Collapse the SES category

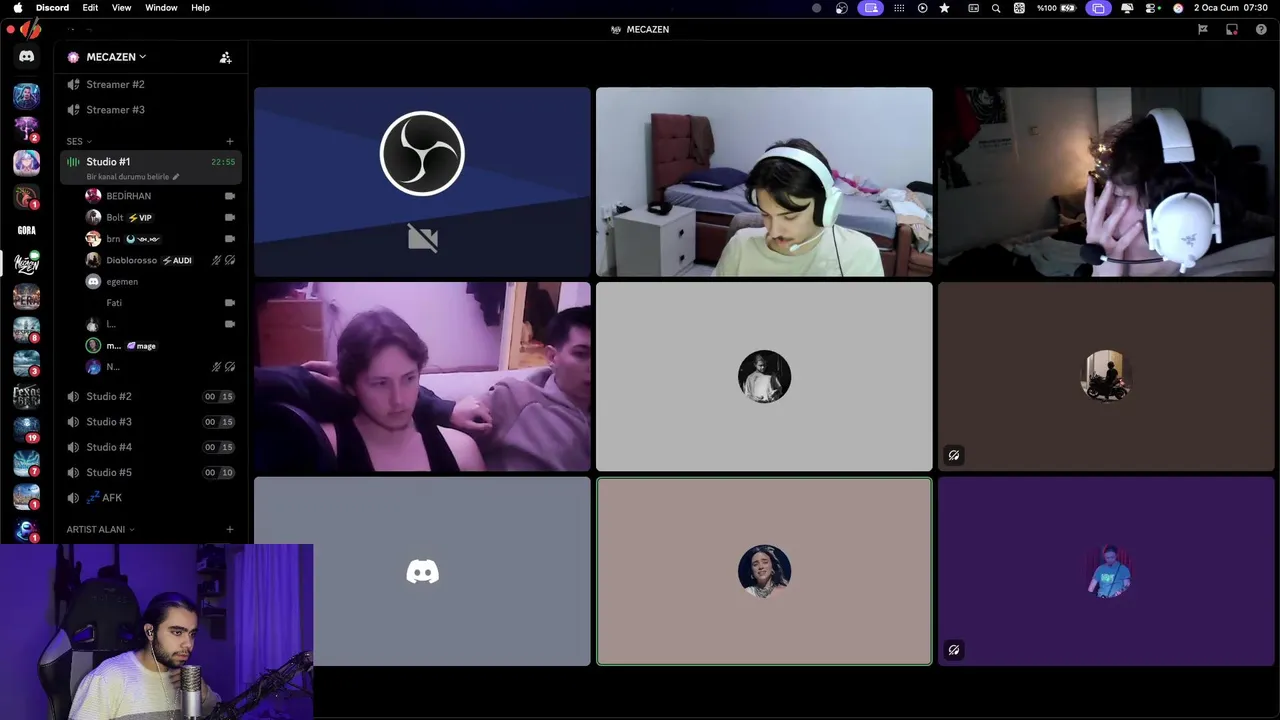pos(79,141)
